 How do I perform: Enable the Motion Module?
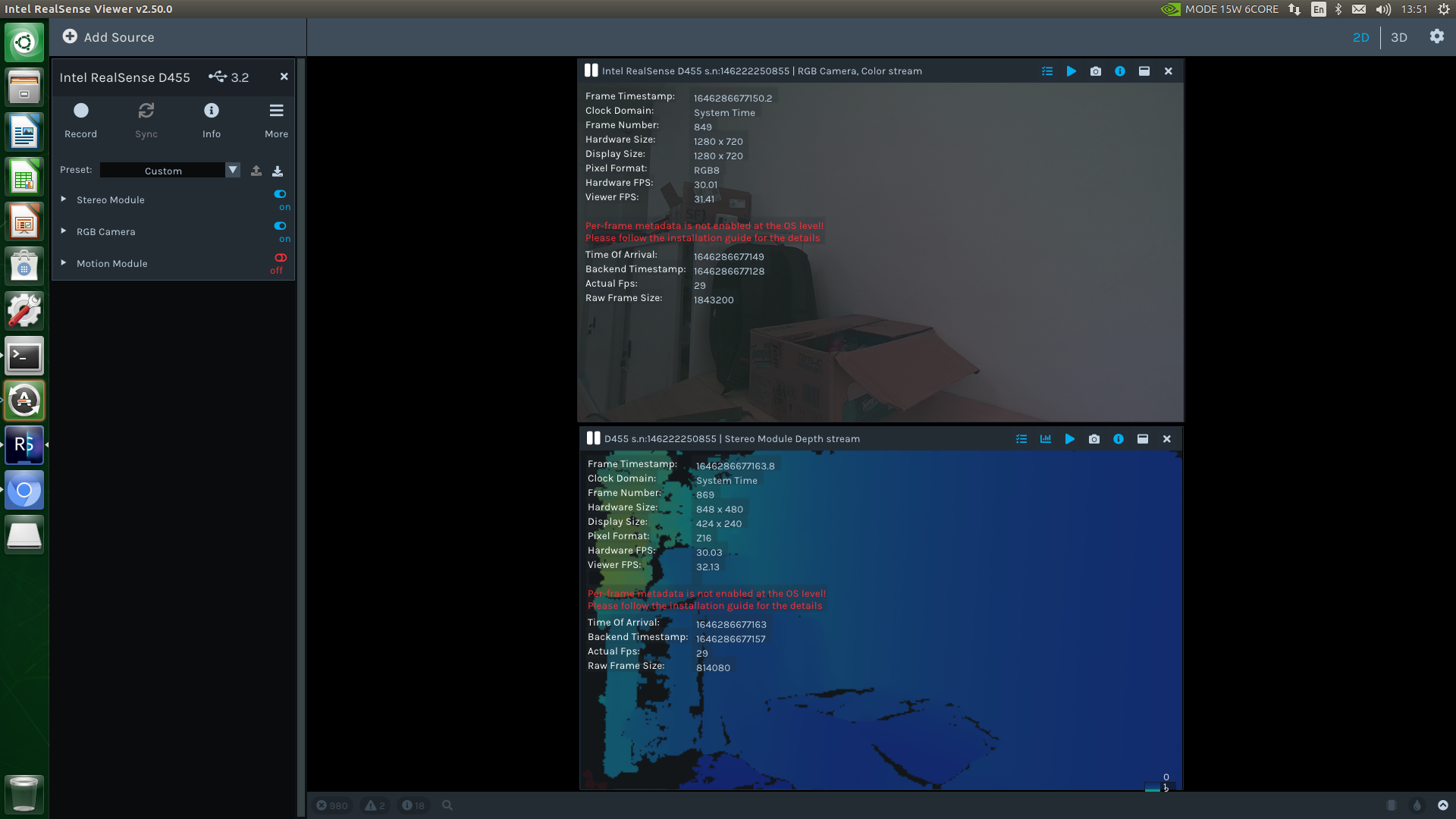pyautogui.click(x=280, y=258)
